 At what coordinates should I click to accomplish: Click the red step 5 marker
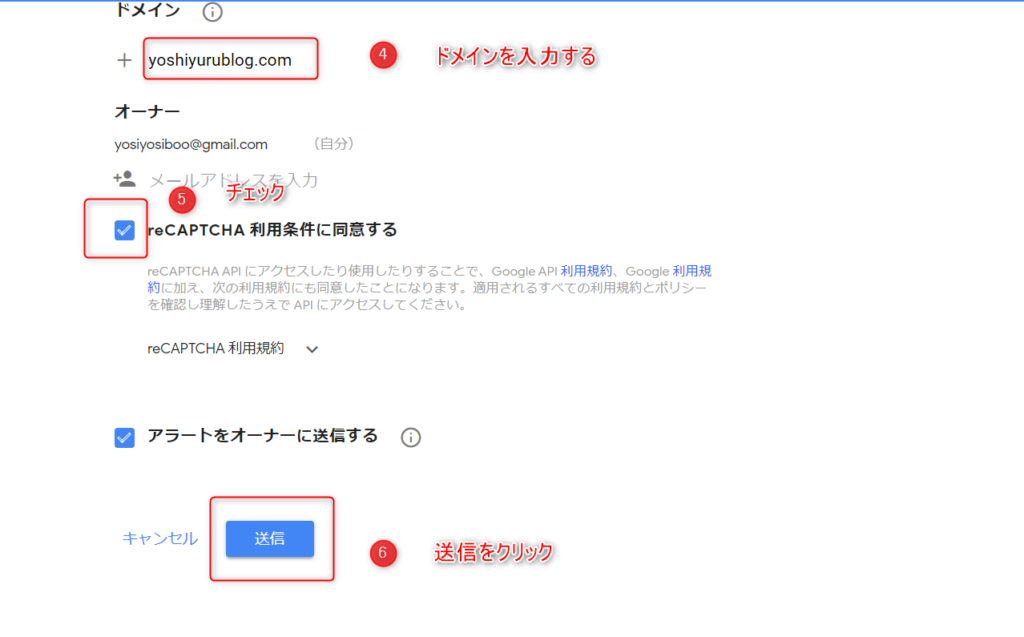click(x=182, y=200)
